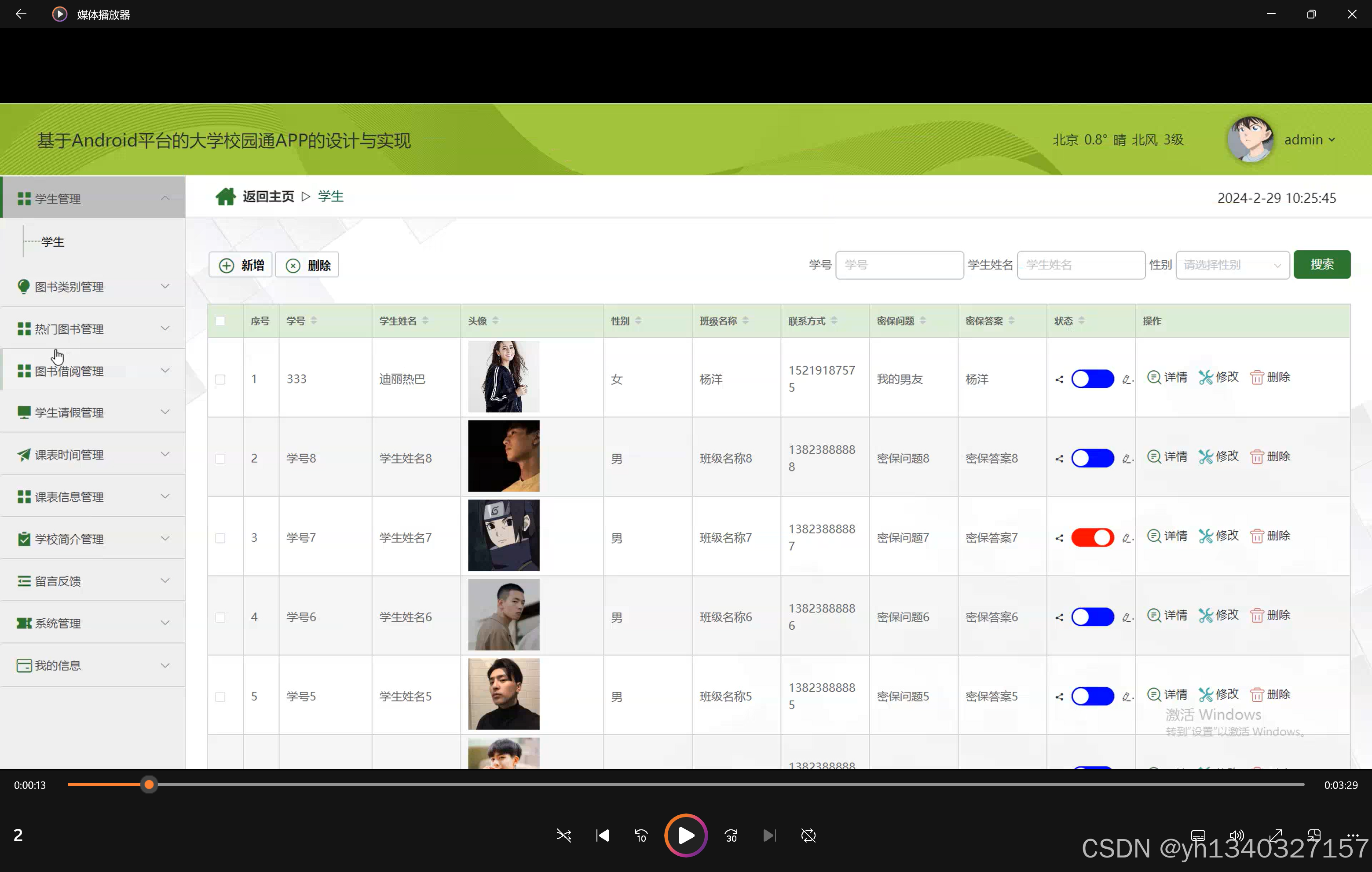Select the 学生 submenu item
Screen dimensions: 1372x872
coord(53,241)
